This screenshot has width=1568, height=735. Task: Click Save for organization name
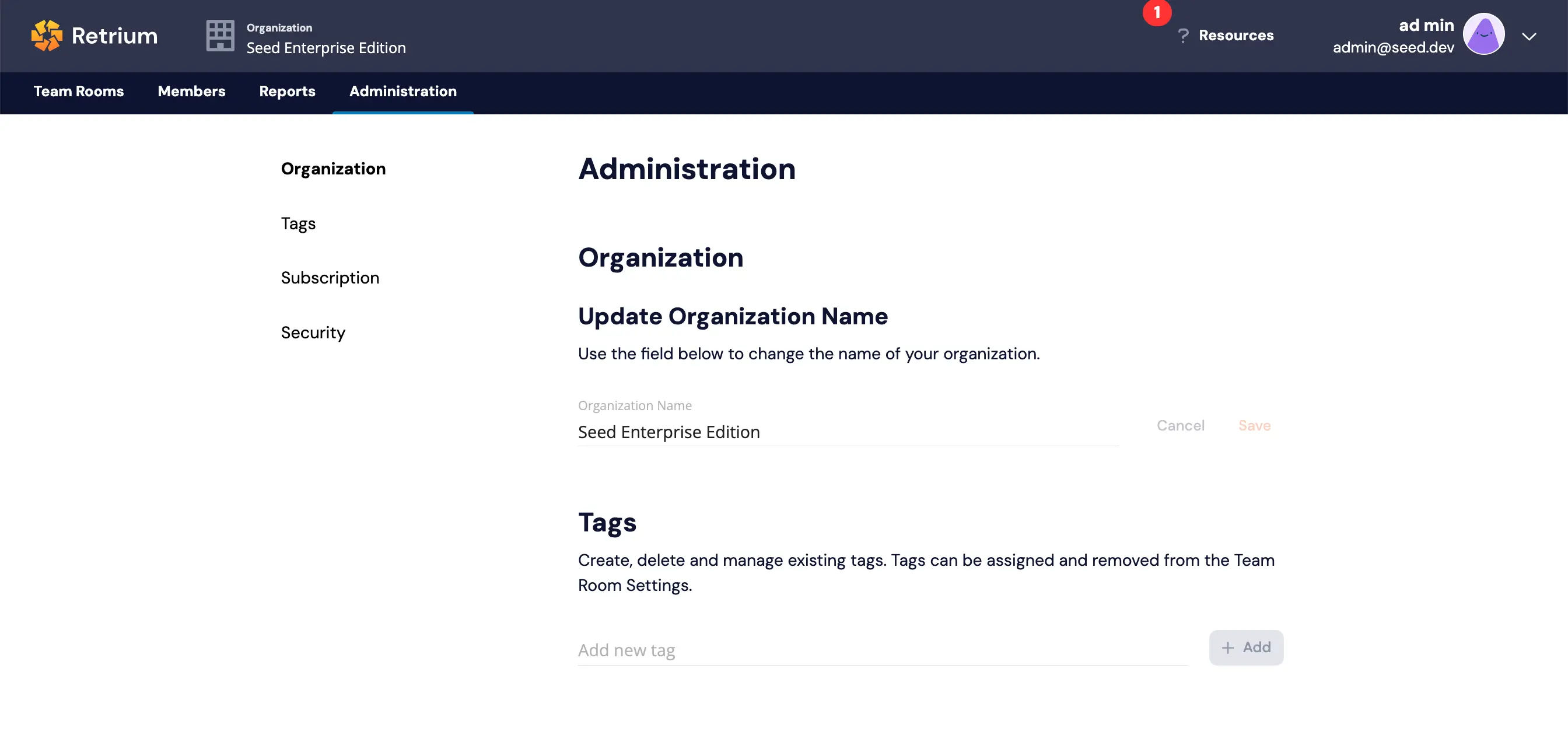click(x=1254, y=425)
